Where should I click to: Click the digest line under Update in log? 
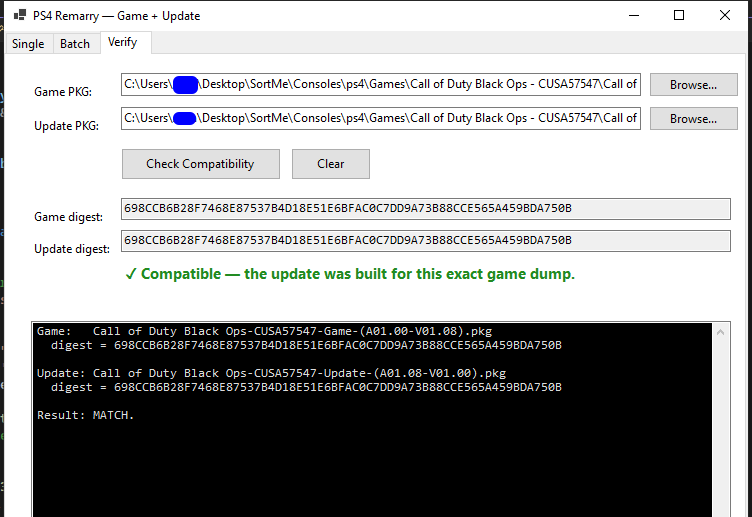[x=306, y=387]
